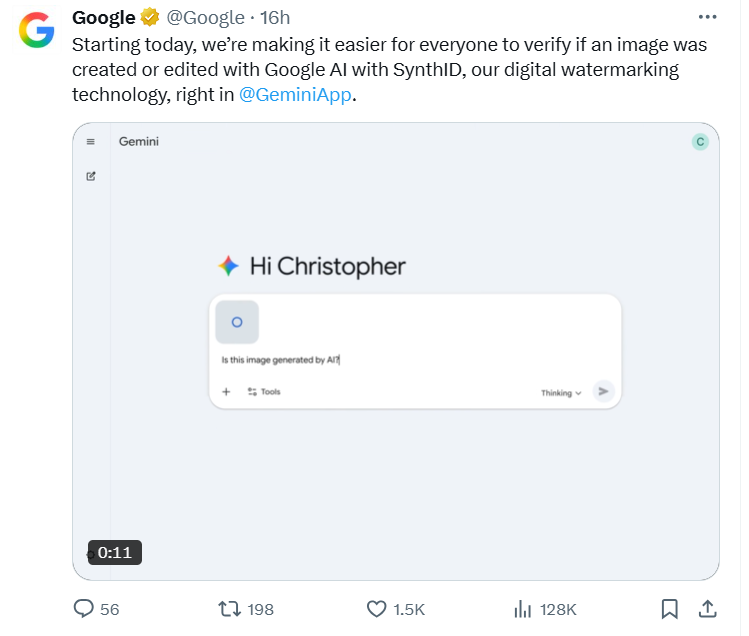
Task: Click the reply speech bubble icon
Action: click(84, 609)
